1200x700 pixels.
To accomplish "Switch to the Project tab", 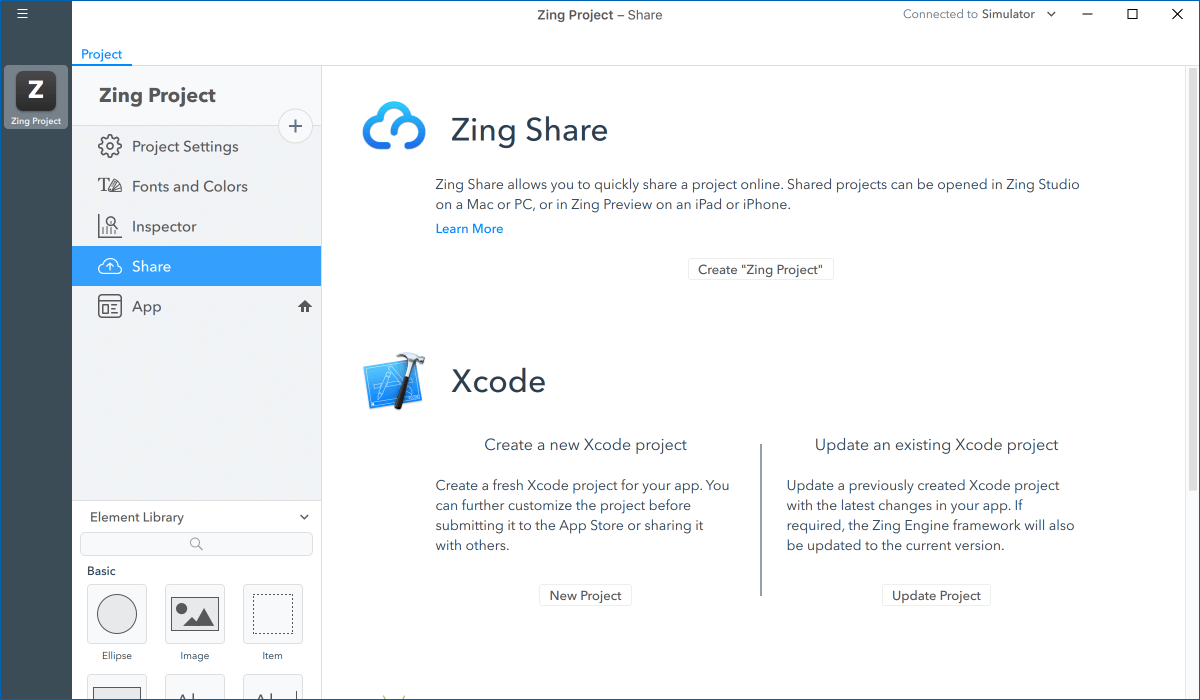I will click(x=102, y=55).
